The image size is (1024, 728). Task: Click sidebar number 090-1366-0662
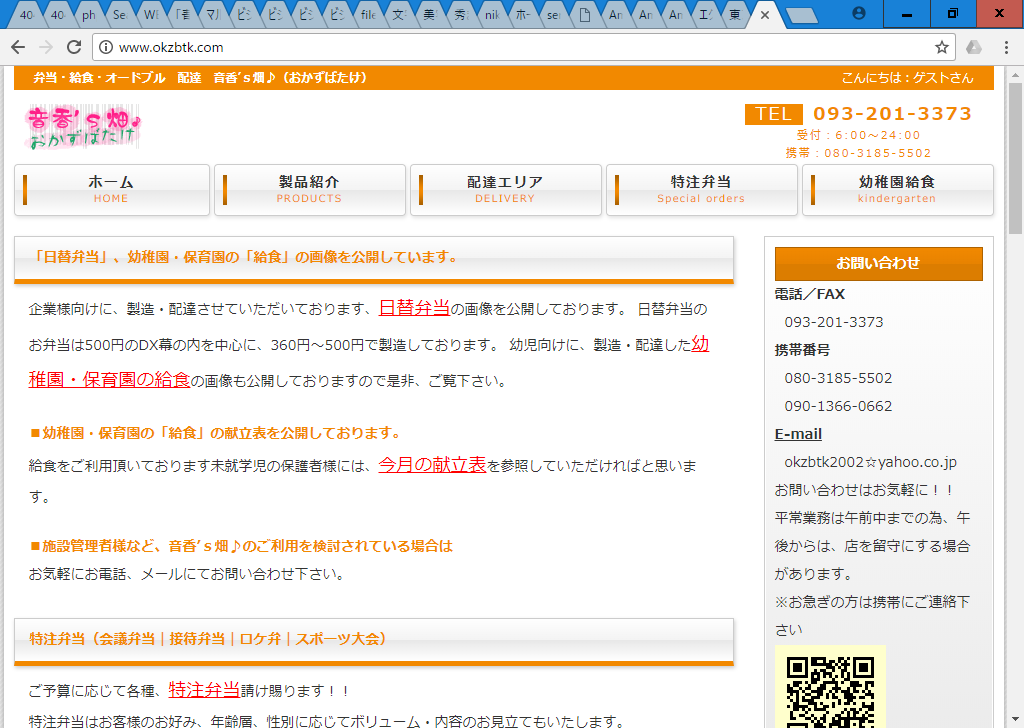point(838,406)
